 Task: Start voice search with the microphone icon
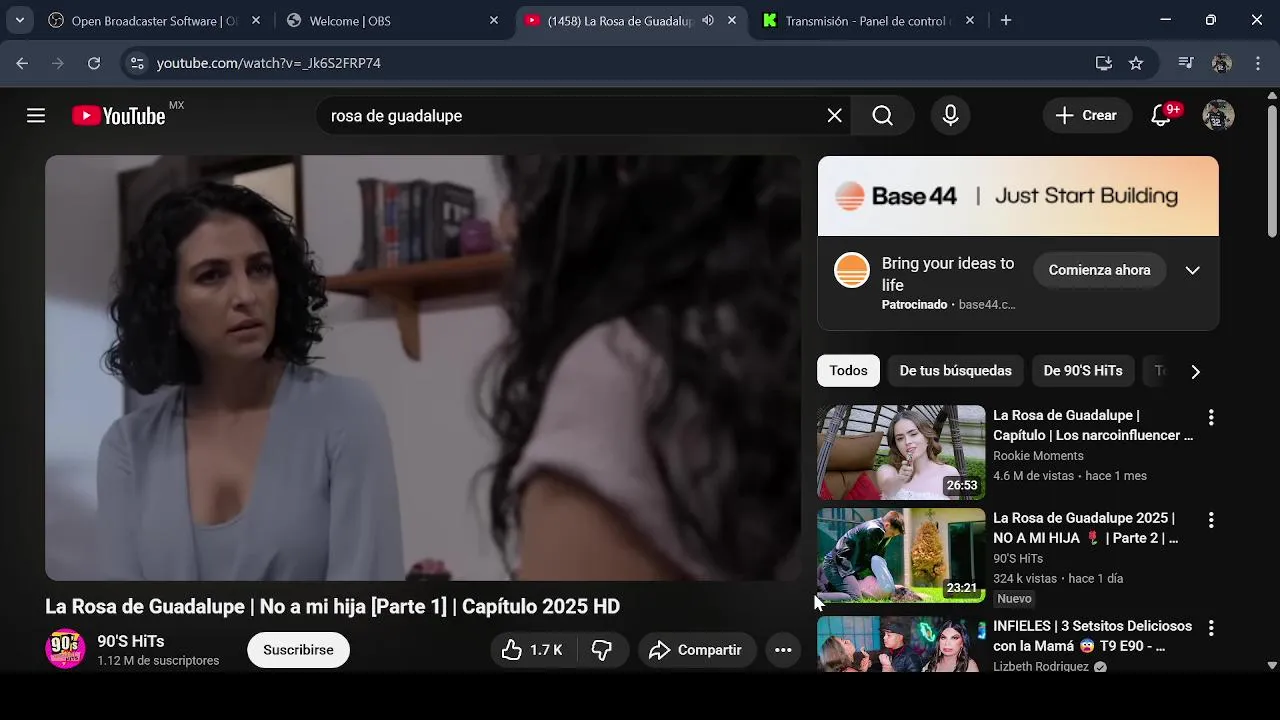pos(950,116)
